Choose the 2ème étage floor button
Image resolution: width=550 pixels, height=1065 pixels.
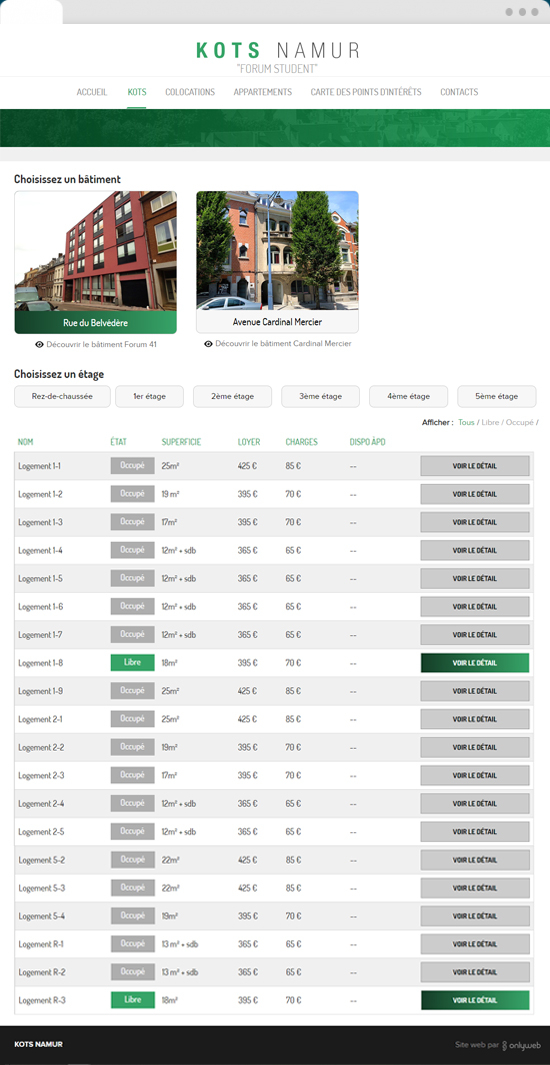click(x=232, y=397)
